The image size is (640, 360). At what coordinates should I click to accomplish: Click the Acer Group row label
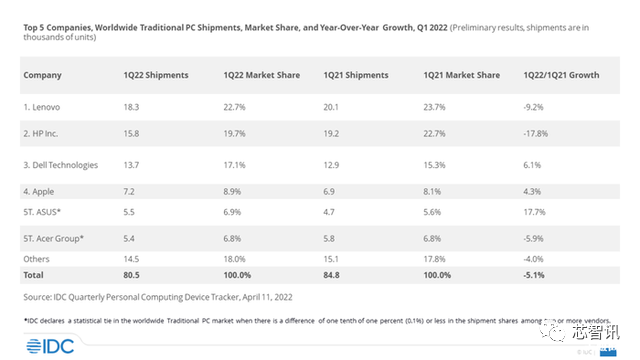[x=53, y=238]
